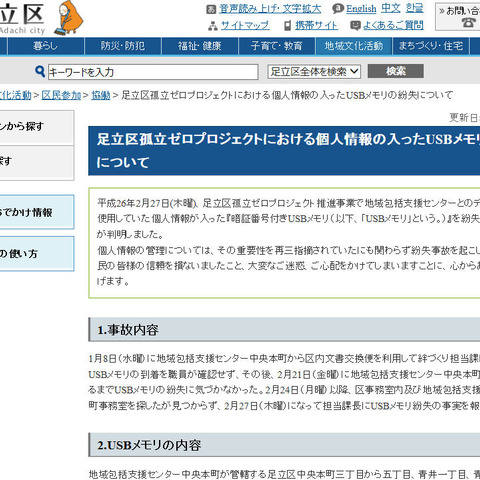Switch the site to English
Image resolution: width=480 pixels, height=480 pixels.
tap(361, 9)
